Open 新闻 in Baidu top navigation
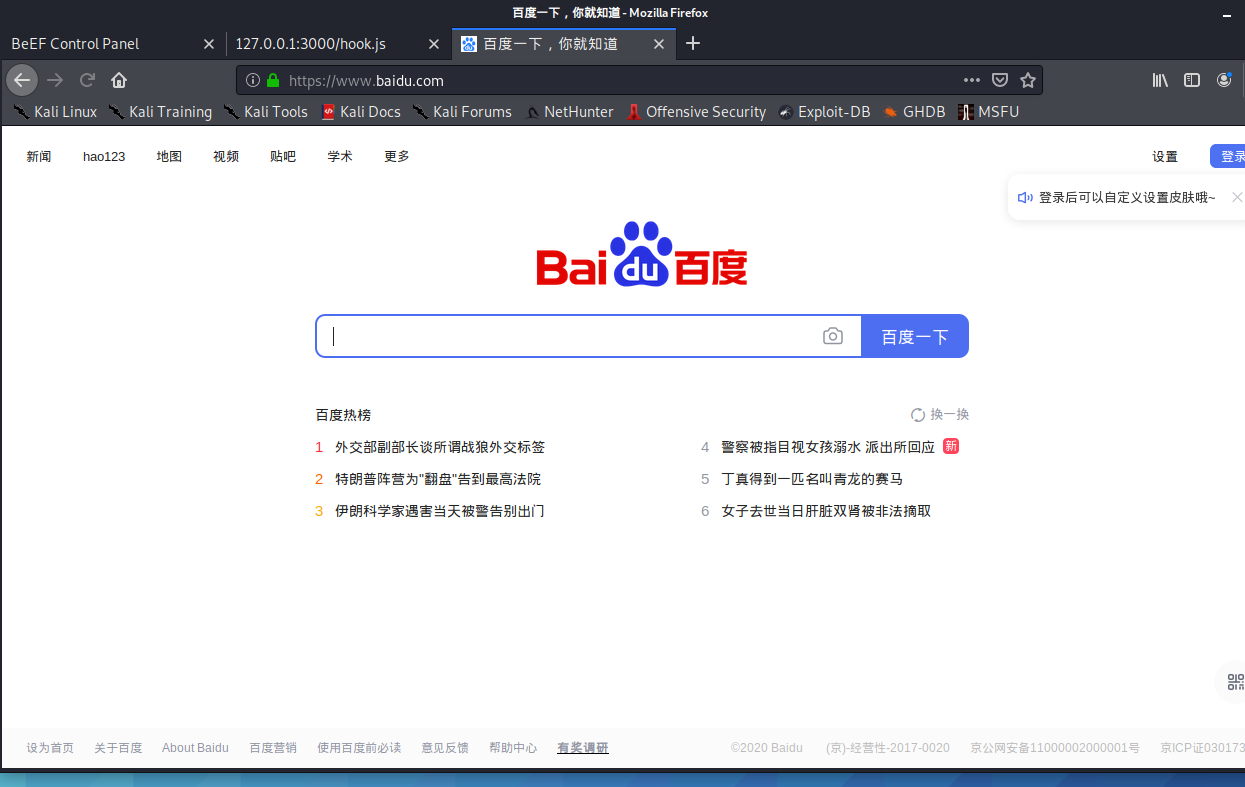Image resolution: width=1245 pixels, height=787 pixels. pyautogui.click(x=39, y=157)
